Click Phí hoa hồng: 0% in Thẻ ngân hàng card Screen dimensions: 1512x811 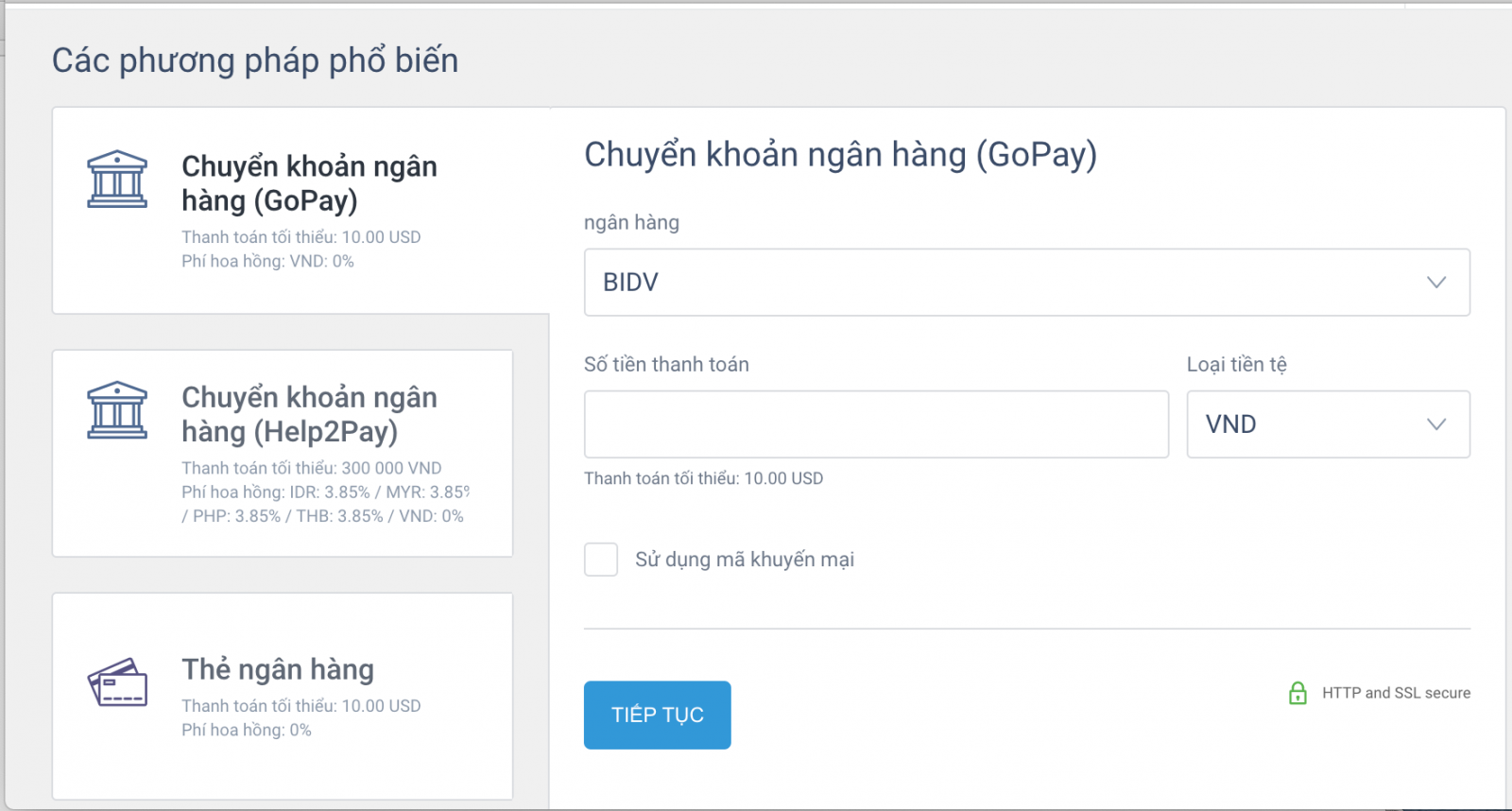click(x=246, y=730)
